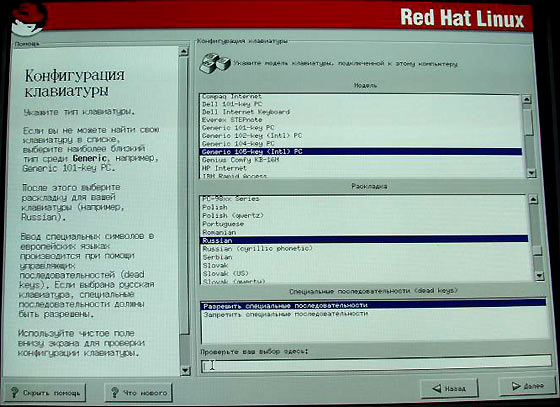Screen dimensions: 560x407
Task: Click help panel scroll down arrow
Action: coord(185,370)
